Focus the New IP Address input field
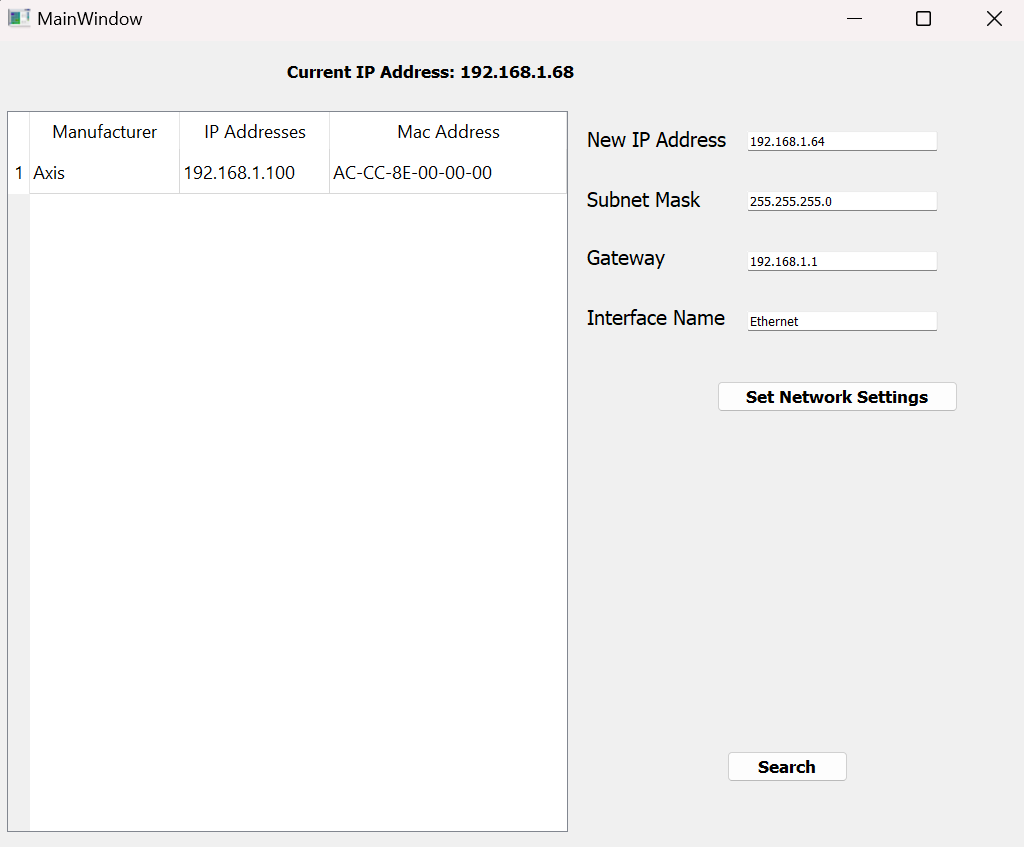The height and width of the screenshot is (847, 1024). 842,142
